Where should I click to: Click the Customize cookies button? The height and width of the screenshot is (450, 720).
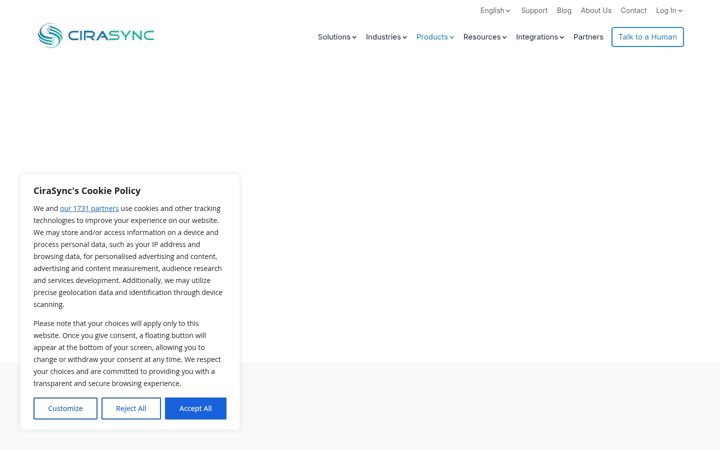click(65, 408)
